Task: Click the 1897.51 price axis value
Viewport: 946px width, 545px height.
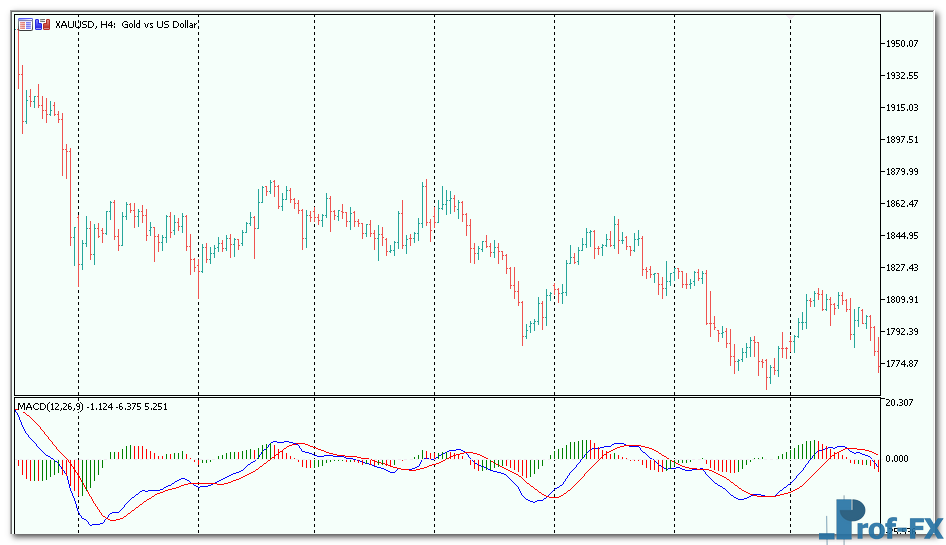Action: coord(902,140)
